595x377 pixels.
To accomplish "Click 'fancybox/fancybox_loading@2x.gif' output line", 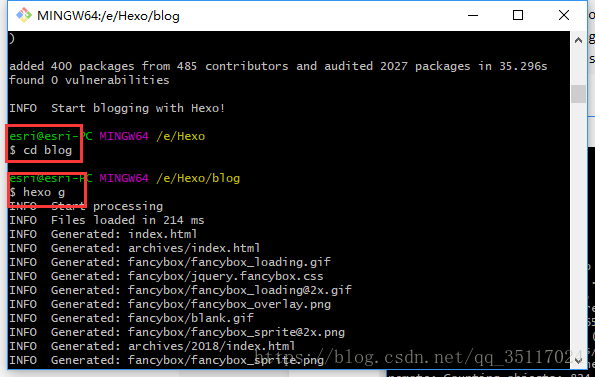I will [x=181, y=290].
